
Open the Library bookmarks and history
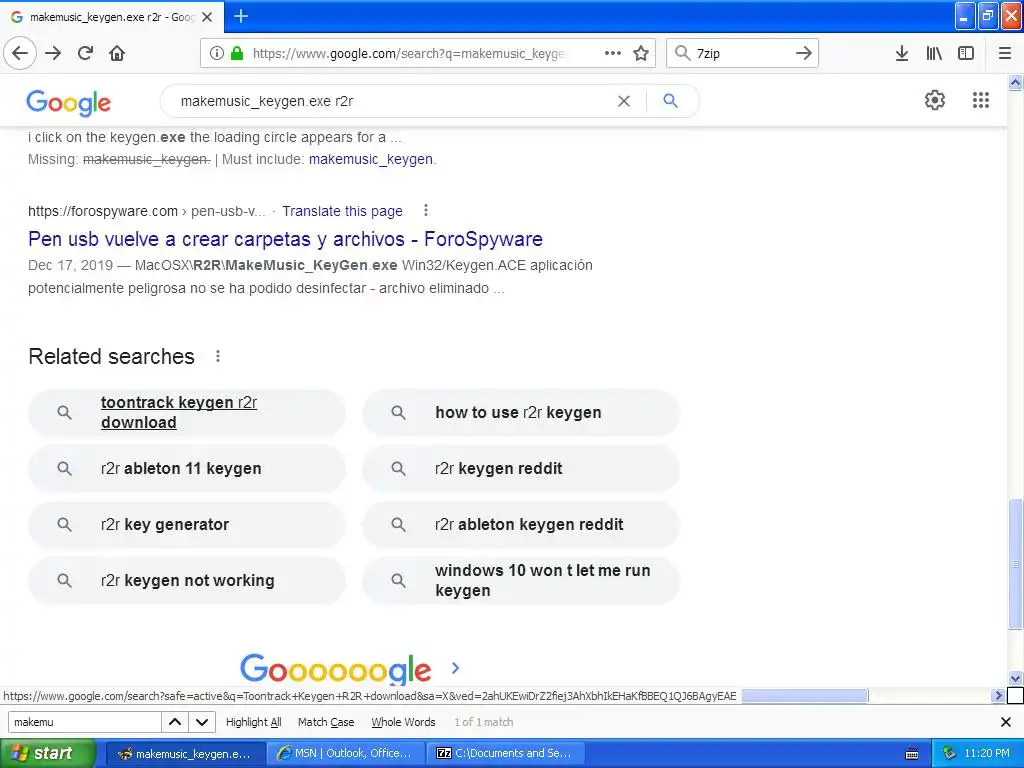tap(934, 53)
